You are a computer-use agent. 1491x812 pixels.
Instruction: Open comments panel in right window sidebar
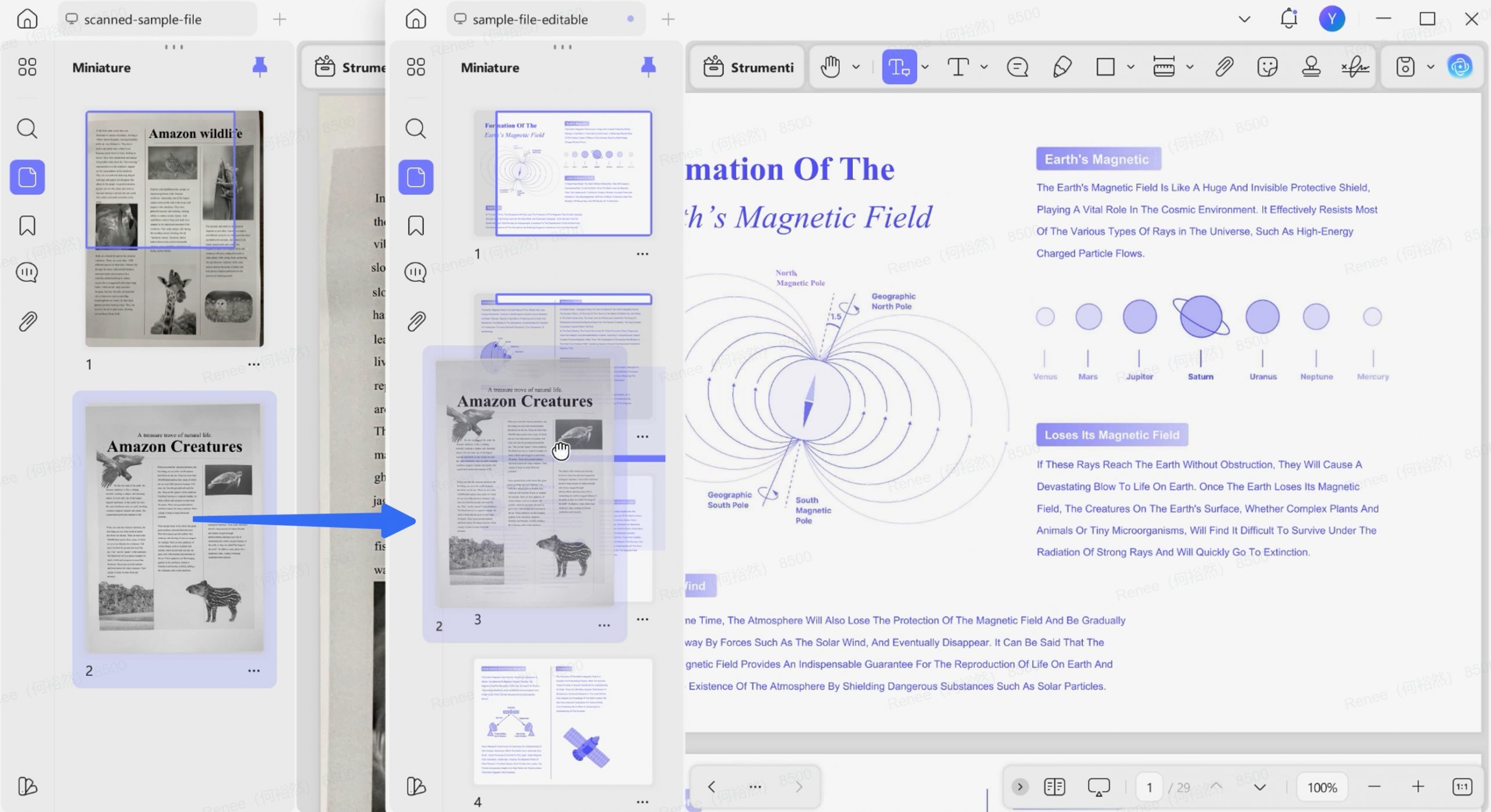(416, 272)
